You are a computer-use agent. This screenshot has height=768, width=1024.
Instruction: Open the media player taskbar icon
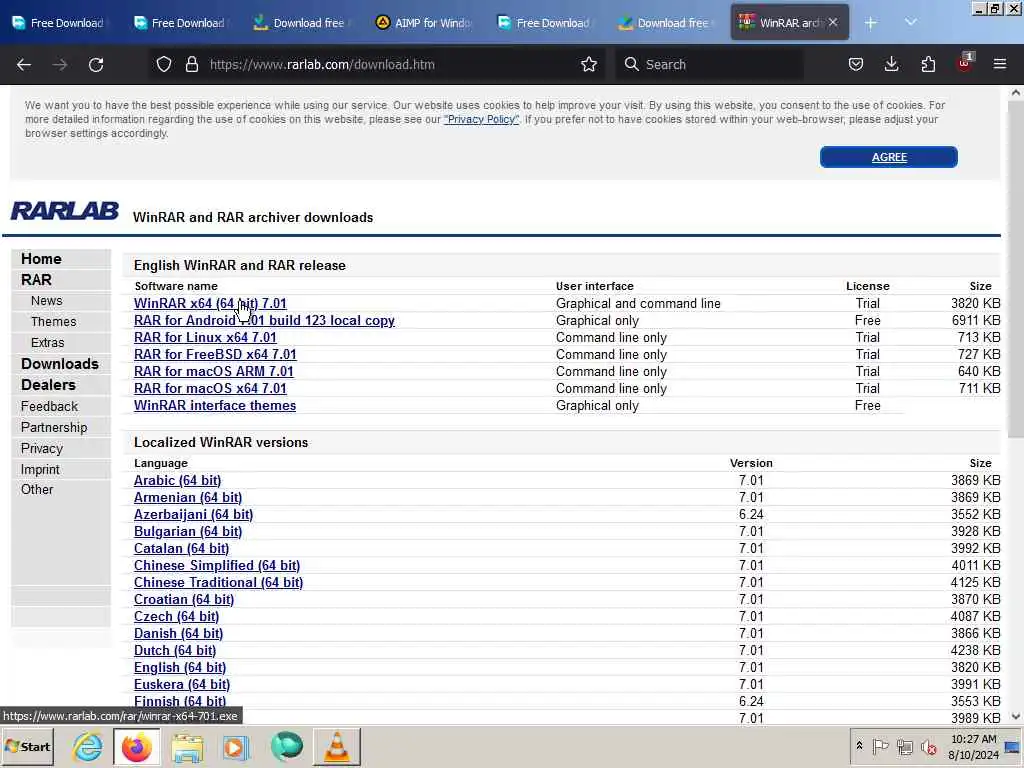tap(236, 746)
